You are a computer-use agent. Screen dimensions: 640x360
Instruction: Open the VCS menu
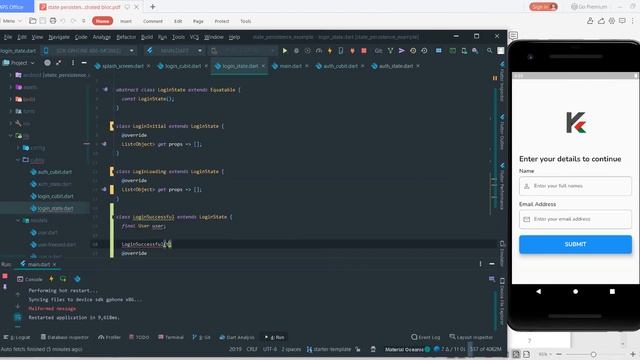point(194,37)
